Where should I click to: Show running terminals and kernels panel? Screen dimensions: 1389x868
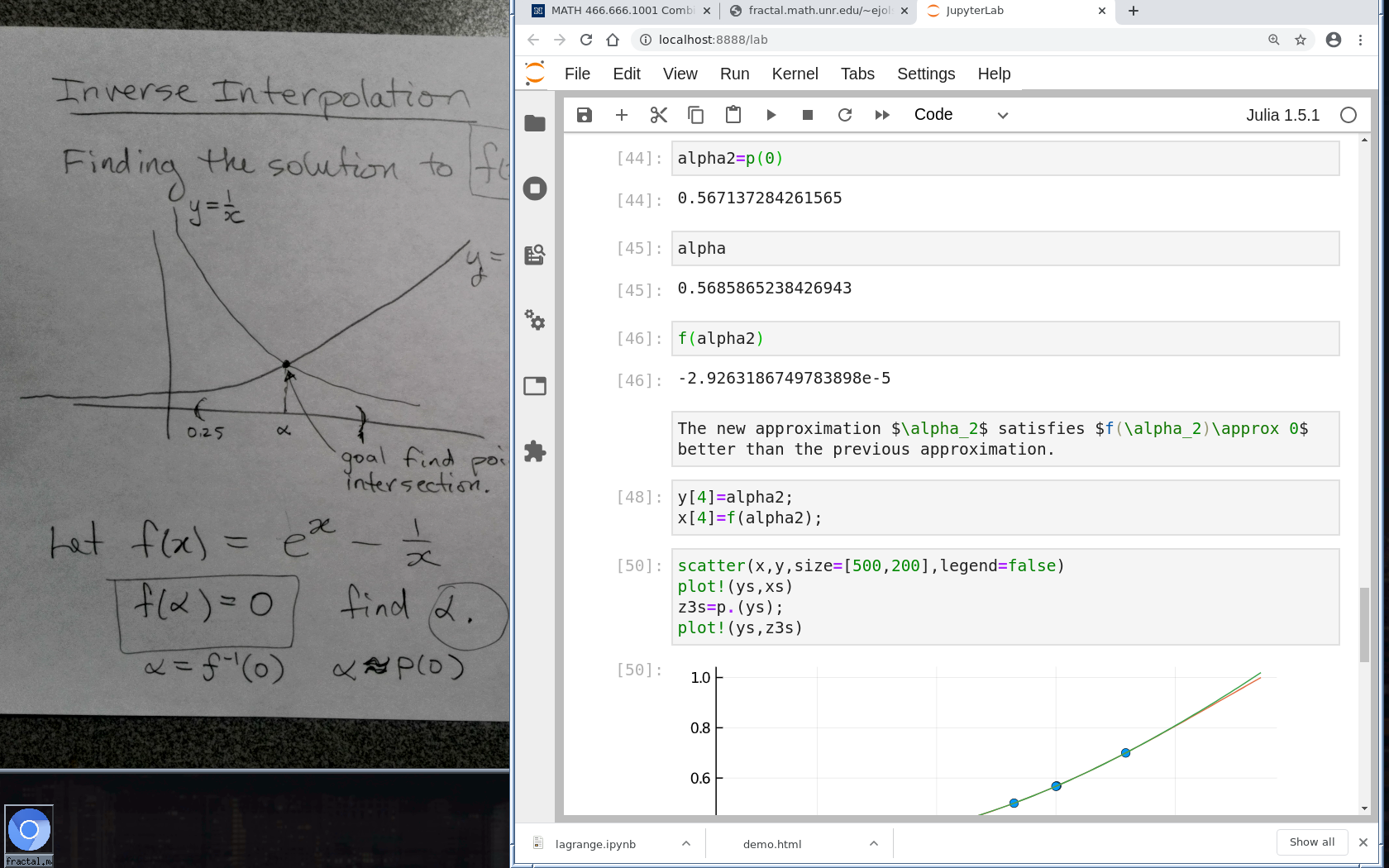click(535, 188)
